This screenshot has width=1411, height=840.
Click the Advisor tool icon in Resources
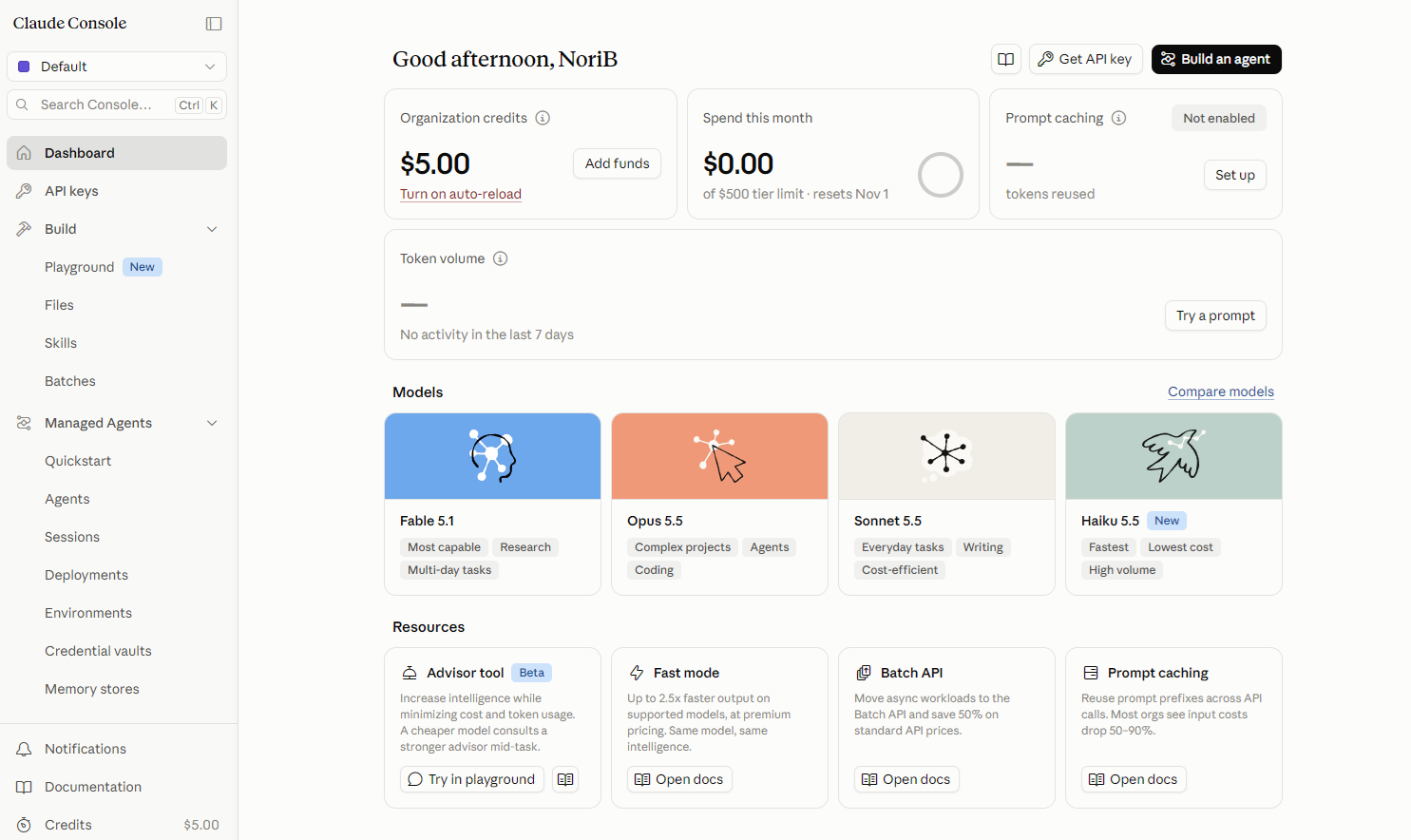click(410, 673)
